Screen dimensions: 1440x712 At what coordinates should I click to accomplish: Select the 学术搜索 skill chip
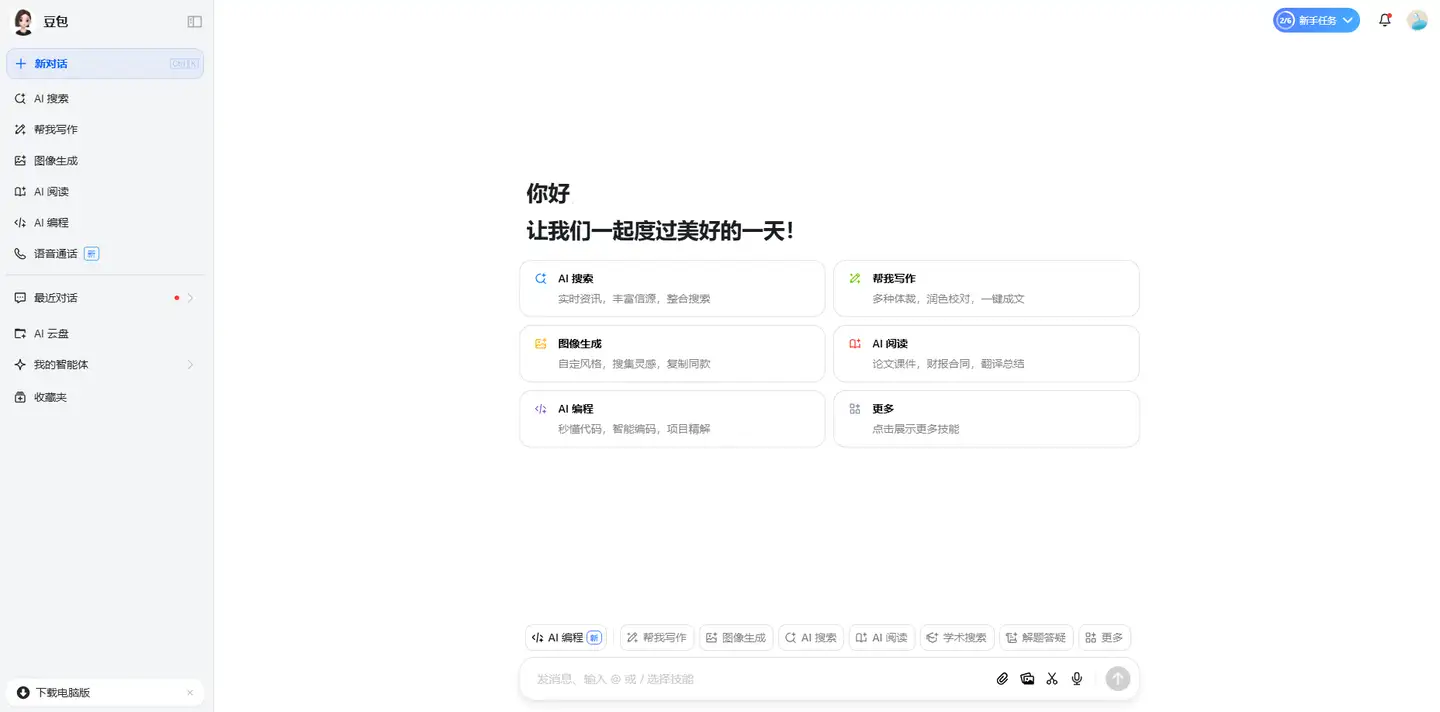click(957, 638)
